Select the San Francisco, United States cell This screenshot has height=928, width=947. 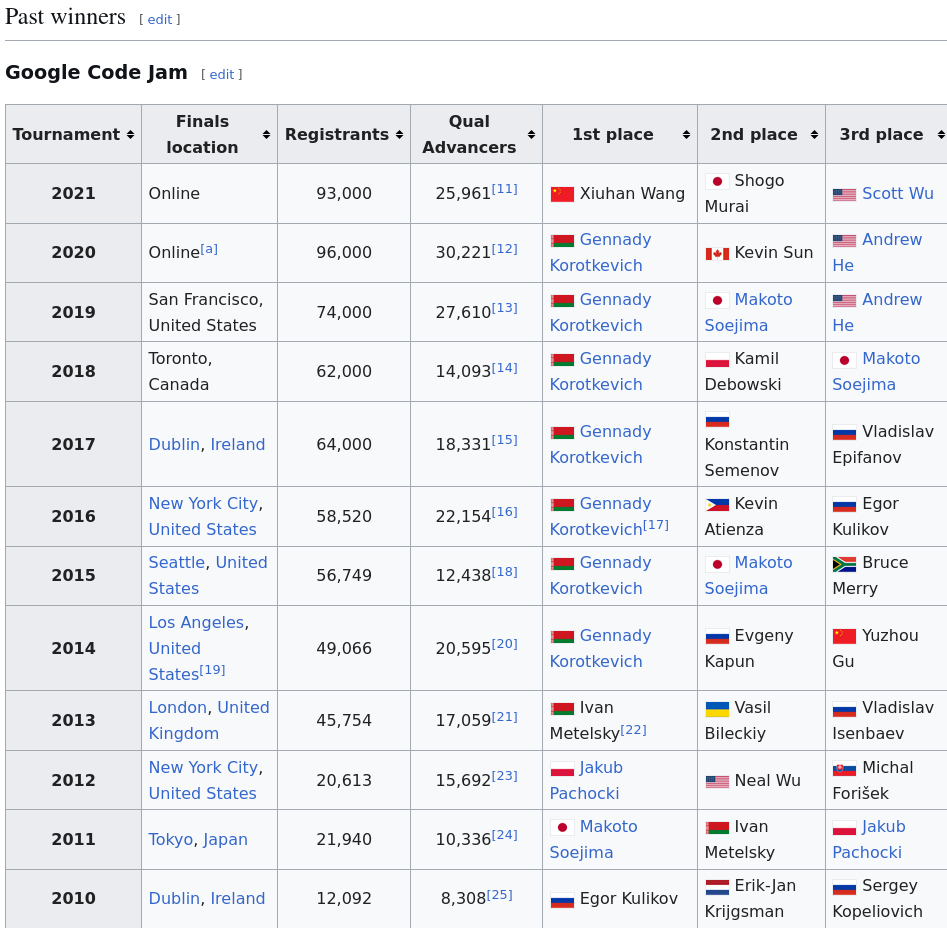210,312
